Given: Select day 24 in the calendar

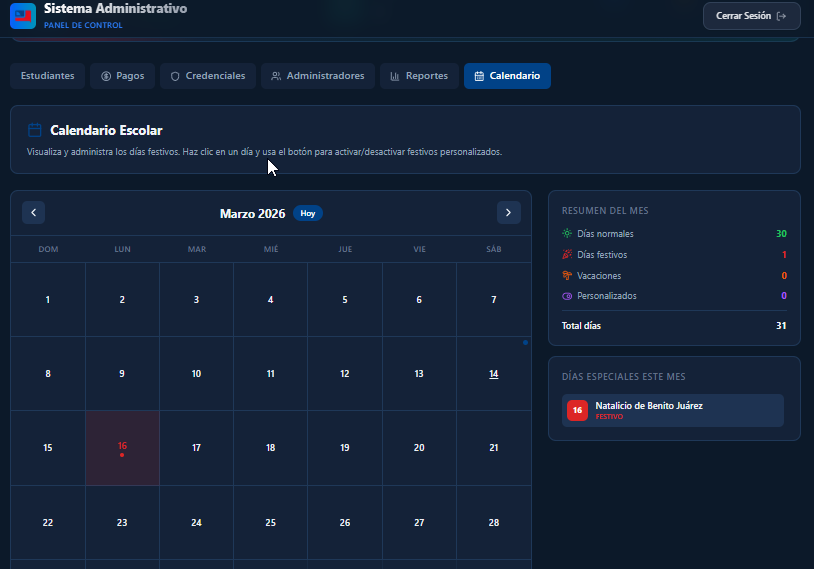Looking at the screenshot, I should (196, 523).
